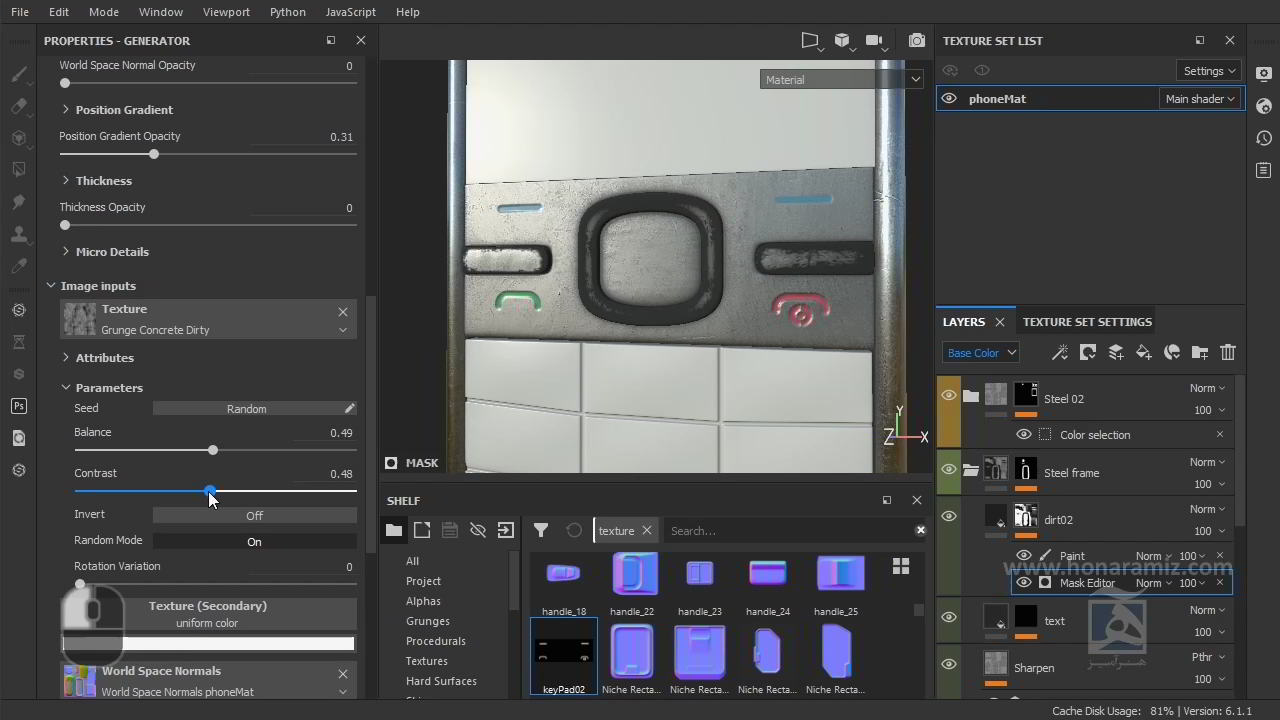
Task: Click the add fill layer bucket icon
Action: coord(1144,352)
